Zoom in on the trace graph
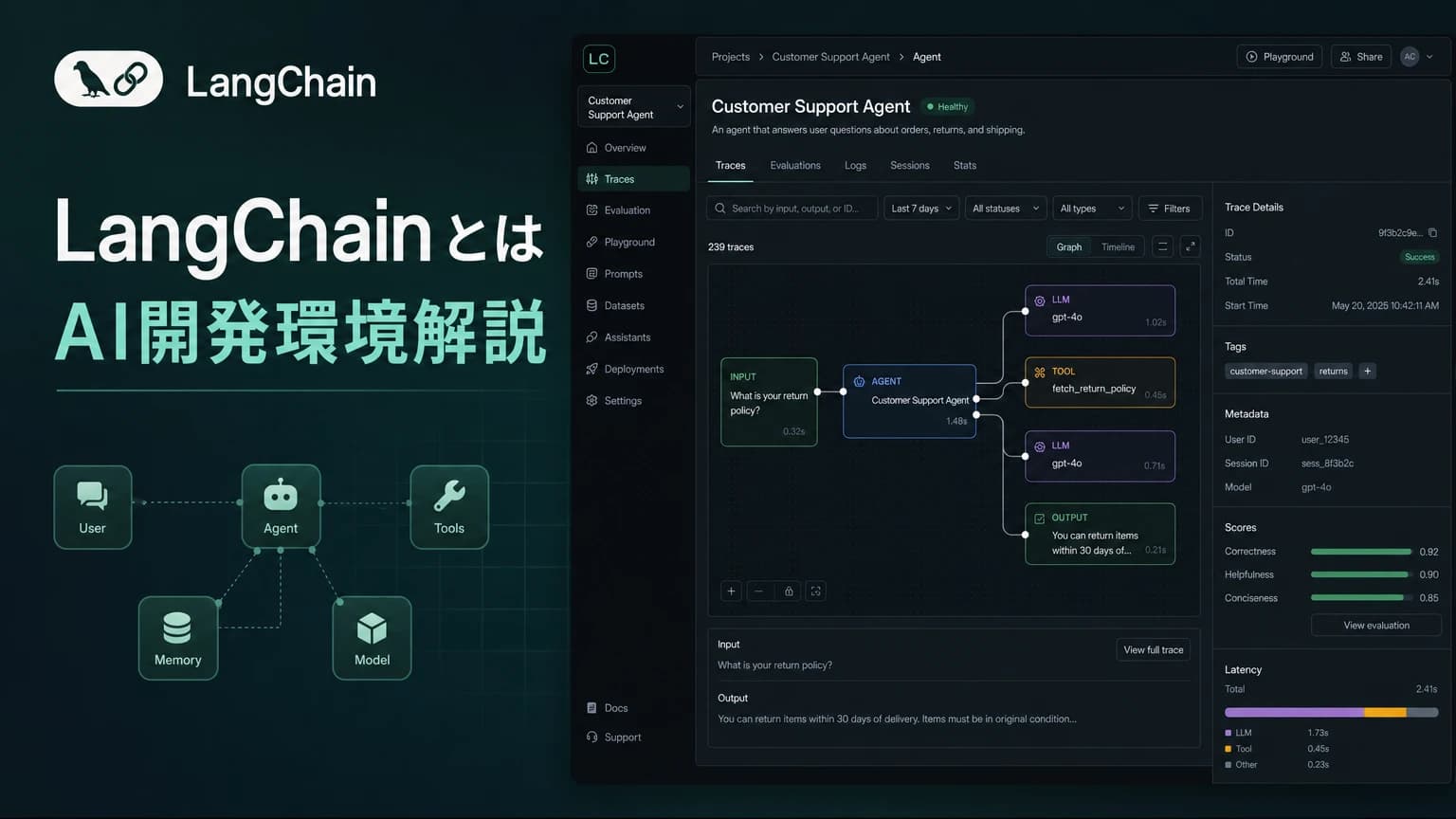The image size is (1456, 819). click(x=731, y=591)
